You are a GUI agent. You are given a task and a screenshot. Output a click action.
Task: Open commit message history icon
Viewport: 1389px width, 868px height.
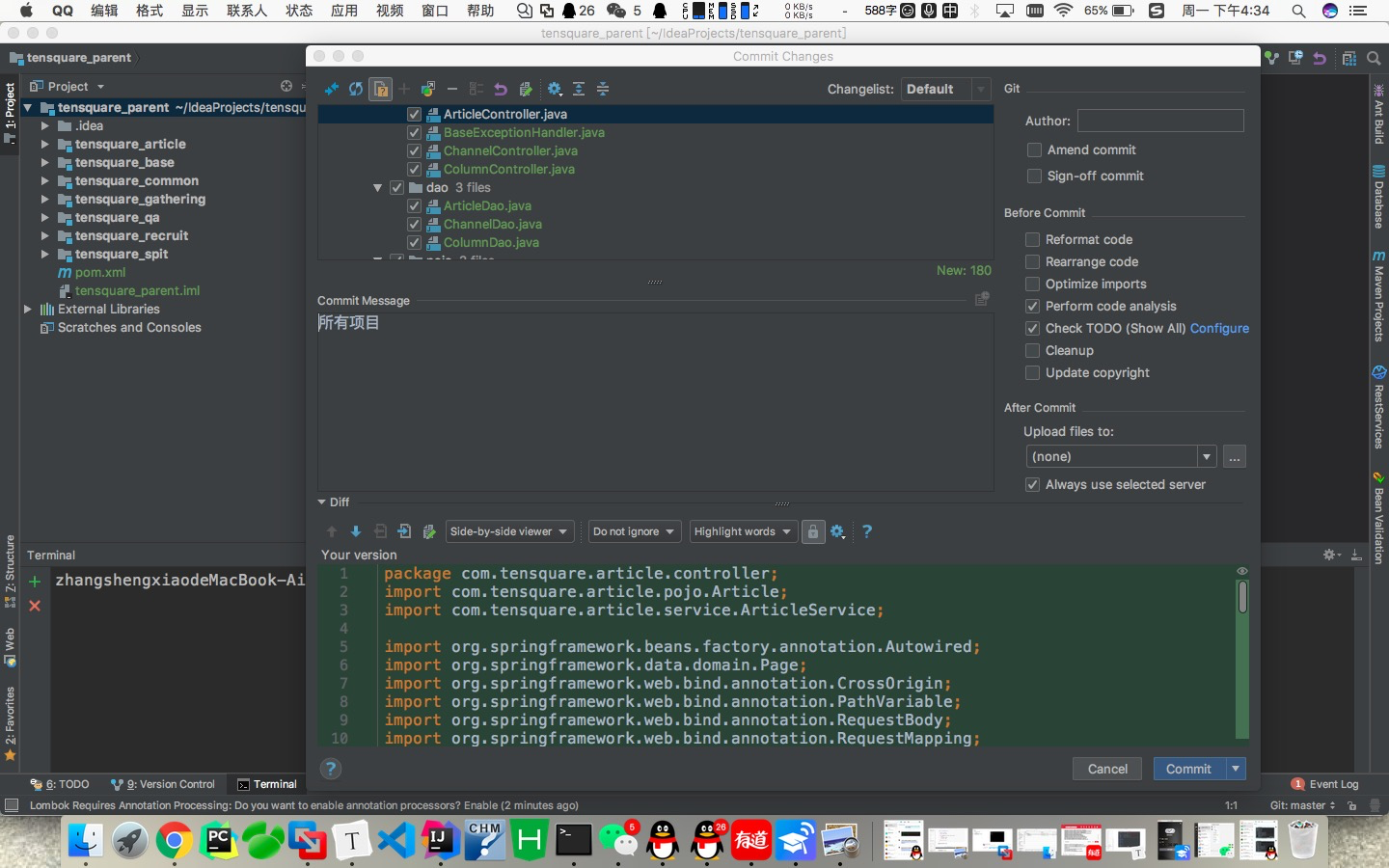[x=982, y=299]
